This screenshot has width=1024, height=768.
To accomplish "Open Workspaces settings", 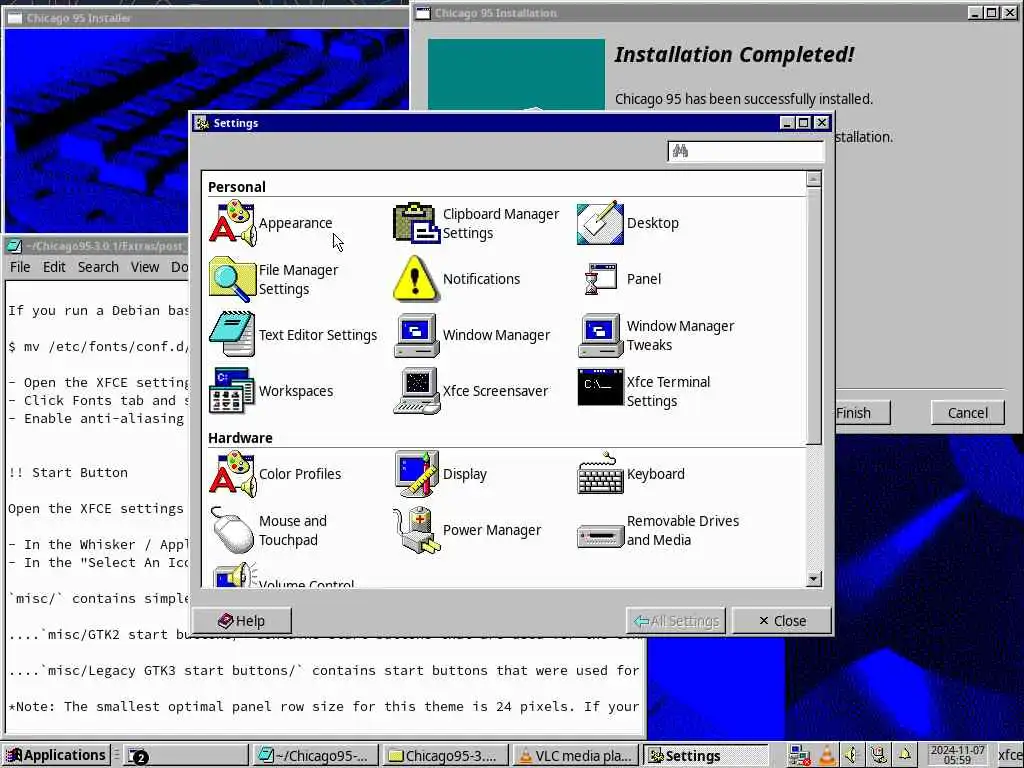I will pos(271,391).
